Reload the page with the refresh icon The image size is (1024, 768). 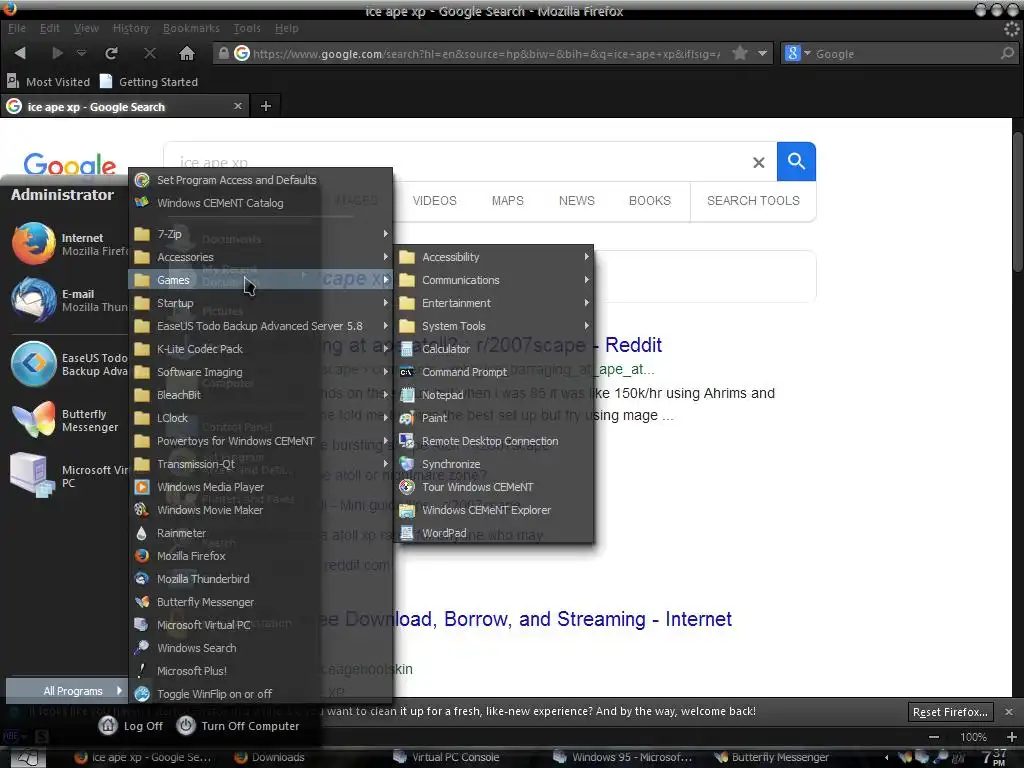coord(112,54)
